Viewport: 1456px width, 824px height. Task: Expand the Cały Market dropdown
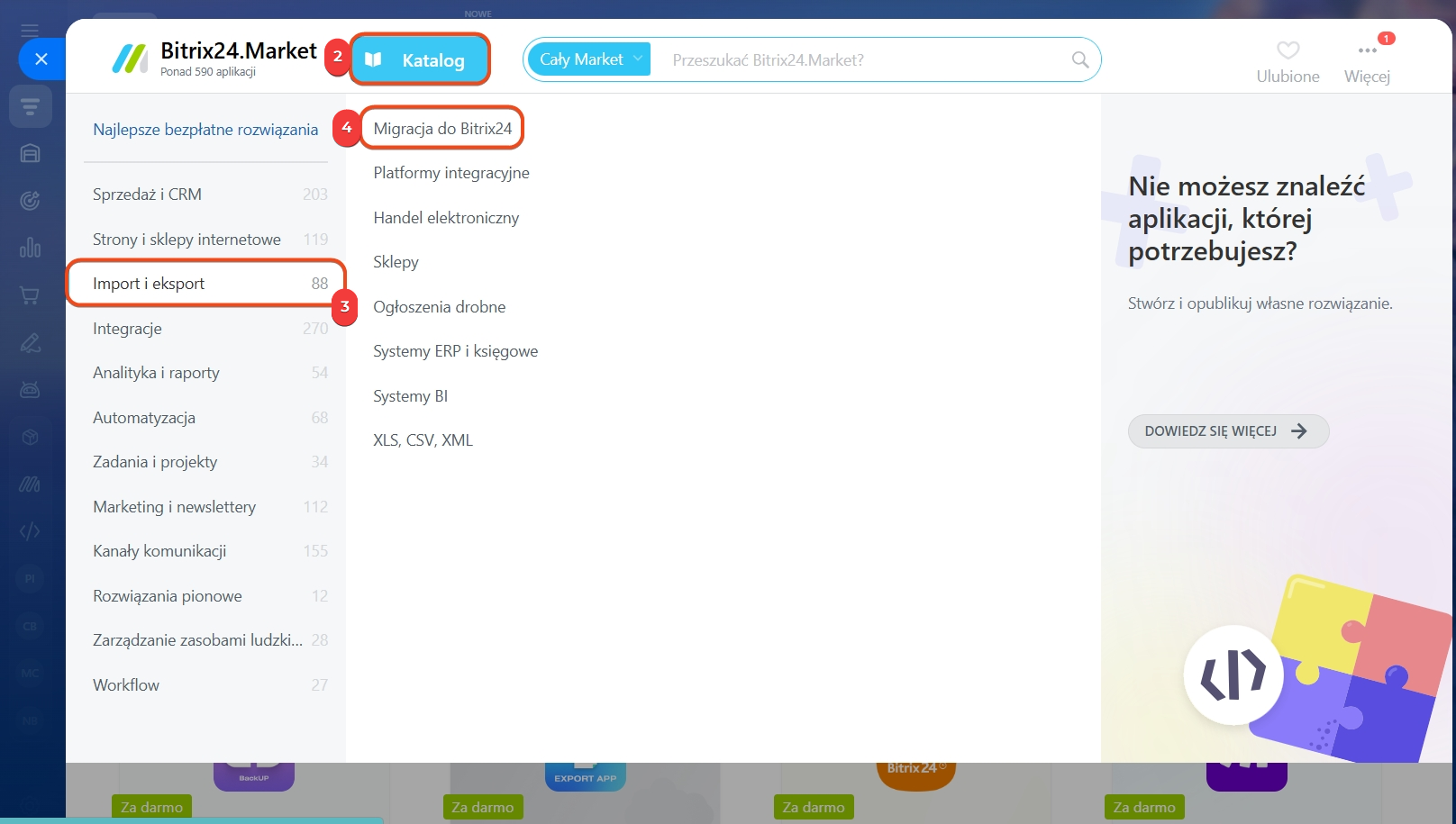(589, 59)
